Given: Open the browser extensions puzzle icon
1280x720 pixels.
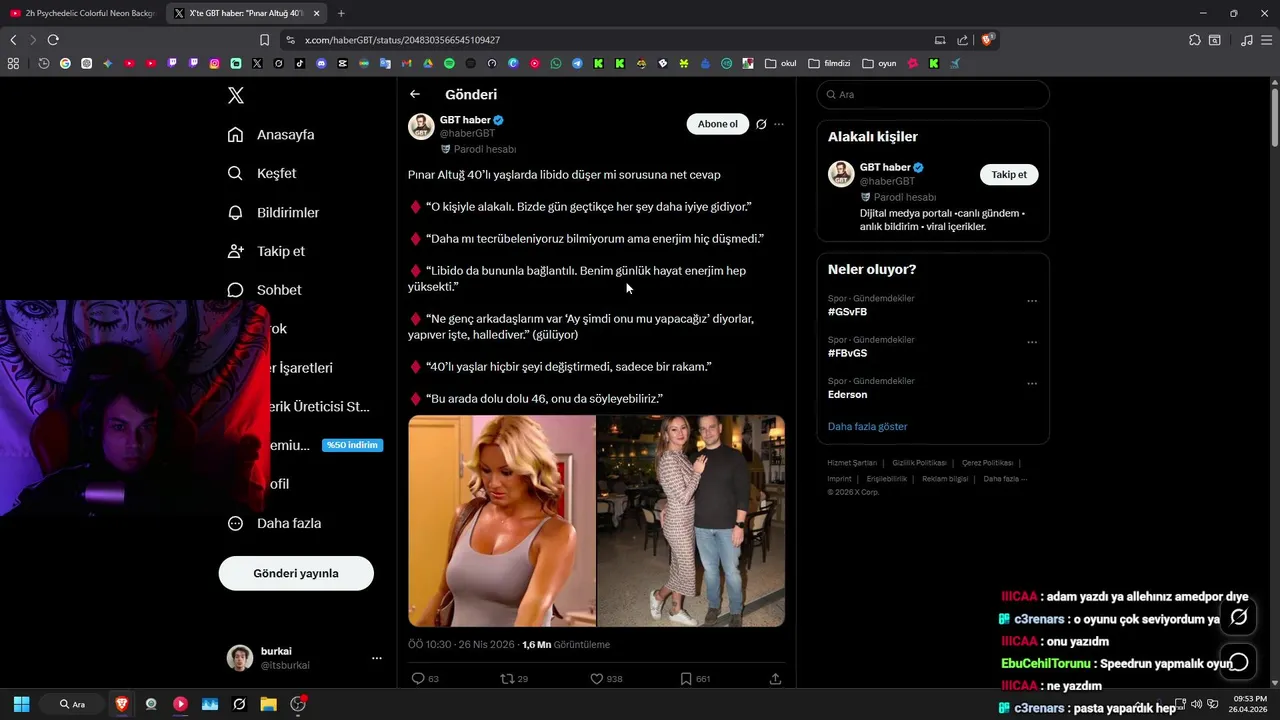Looking at the screenshot, I should [x=1195, y=40].
